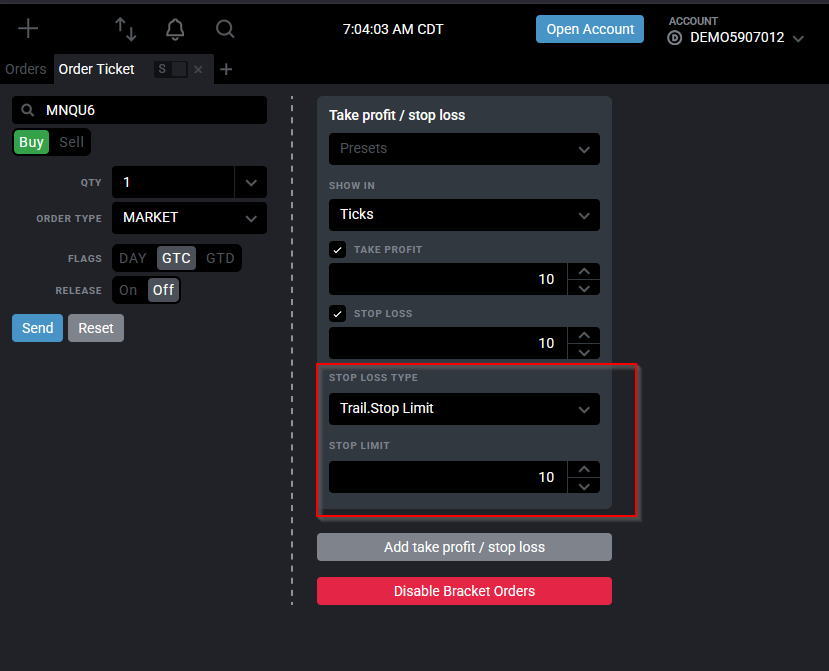
Task: Click the plus icon in top toolbar
Action: coord(28,29)
